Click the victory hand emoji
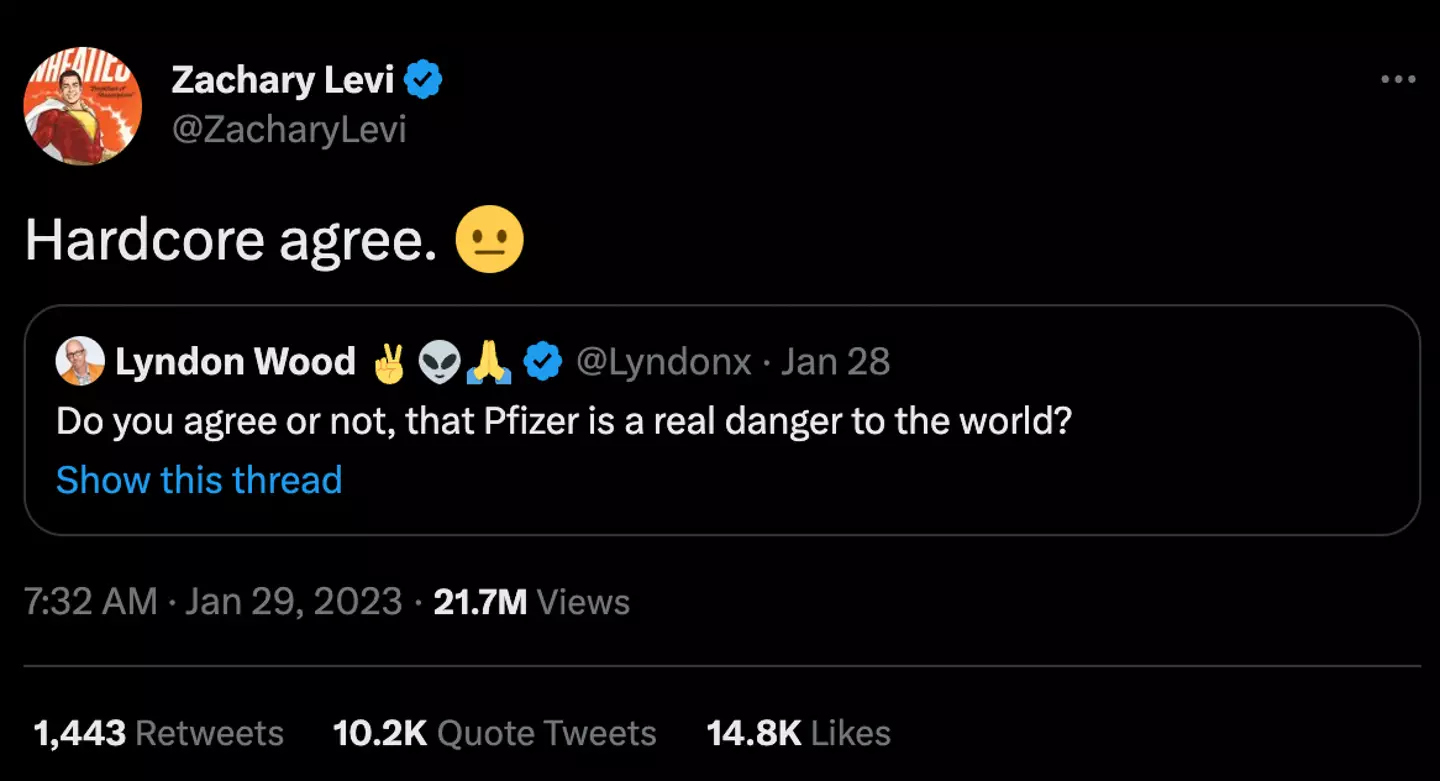 coord(389,364)
